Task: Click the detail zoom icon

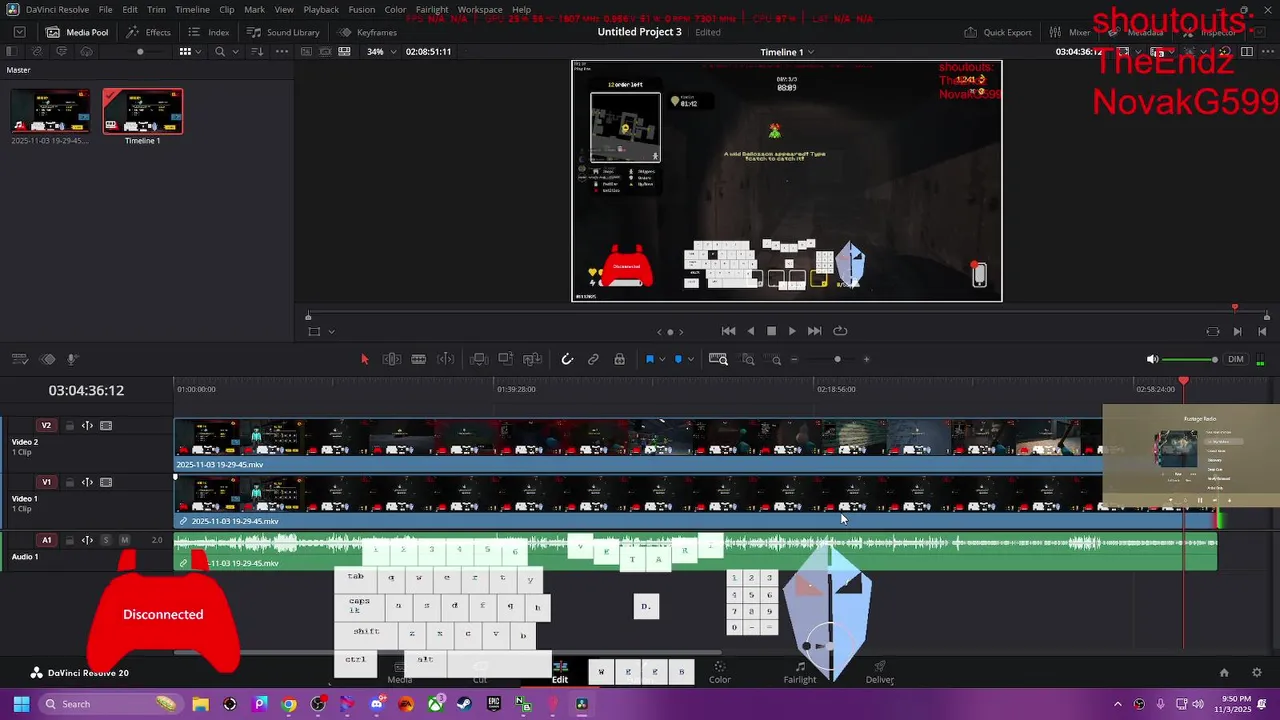Action: [748, 359]
